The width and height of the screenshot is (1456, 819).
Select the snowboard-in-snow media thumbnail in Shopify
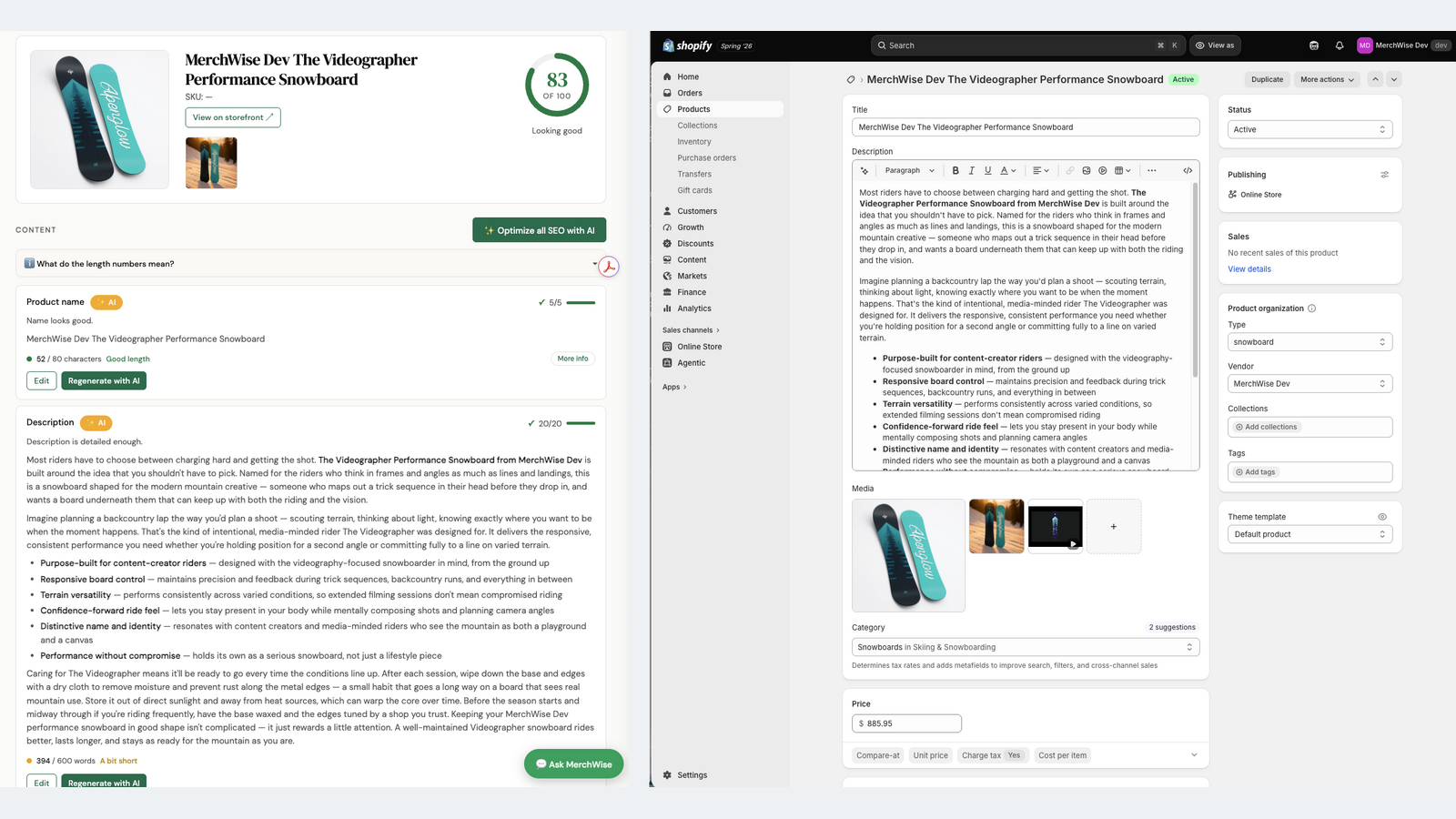(996, 526)
